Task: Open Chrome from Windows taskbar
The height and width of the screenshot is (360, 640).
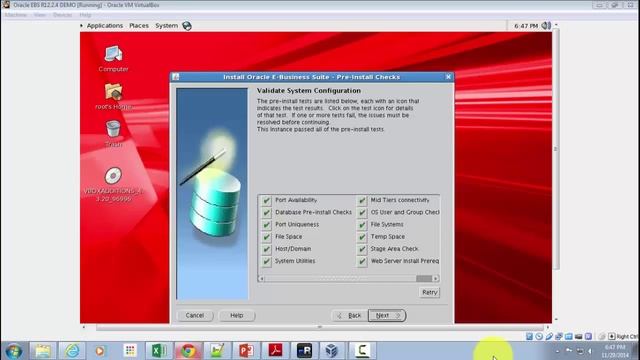Action: click(x=188, y=351)
